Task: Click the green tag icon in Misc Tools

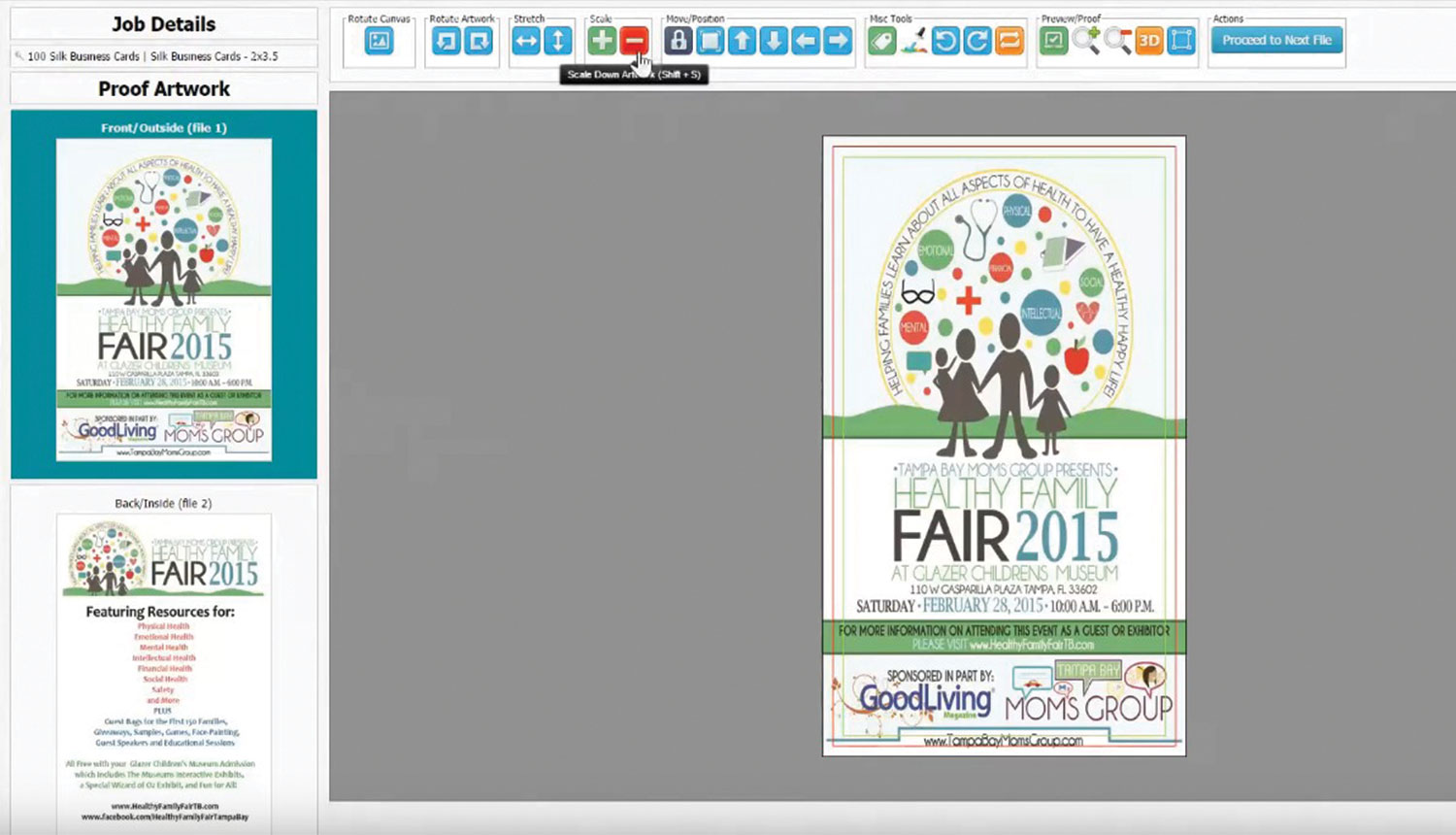Action: pos(881,41)
